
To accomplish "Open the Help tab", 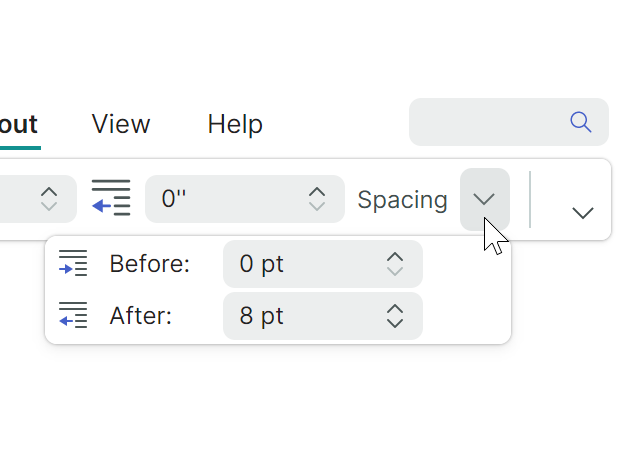I will [x=235, y=124].
